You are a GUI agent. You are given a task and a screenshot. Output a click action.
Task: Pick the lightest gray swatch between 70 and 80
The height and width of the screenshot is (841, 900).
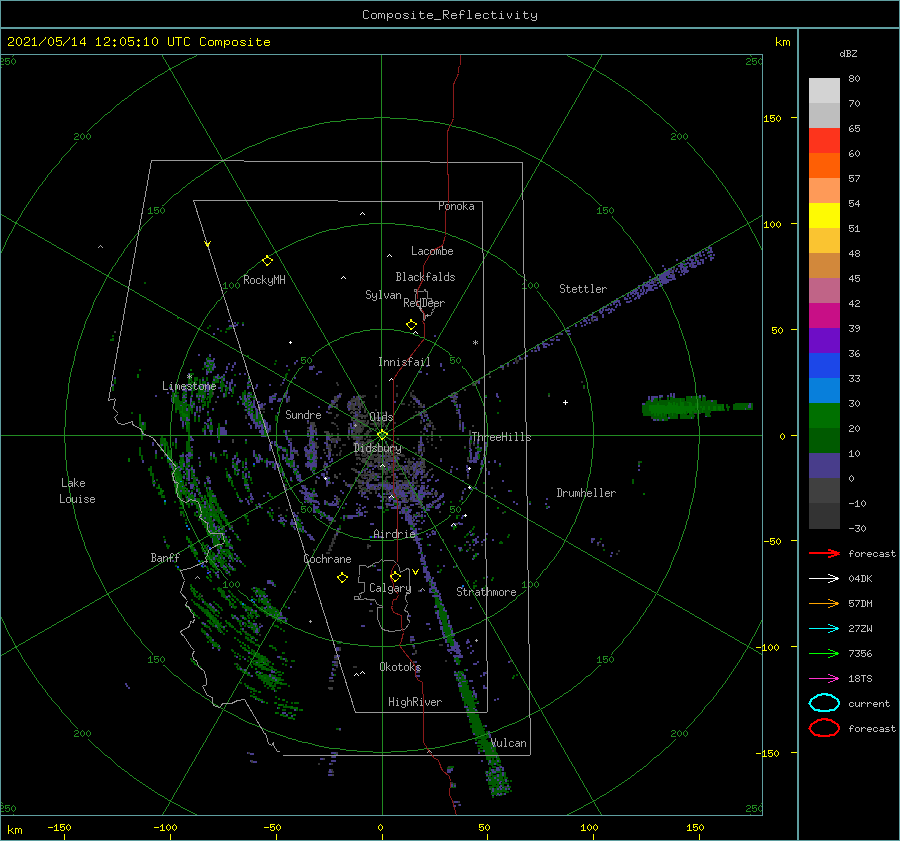(x=824, y=91)
